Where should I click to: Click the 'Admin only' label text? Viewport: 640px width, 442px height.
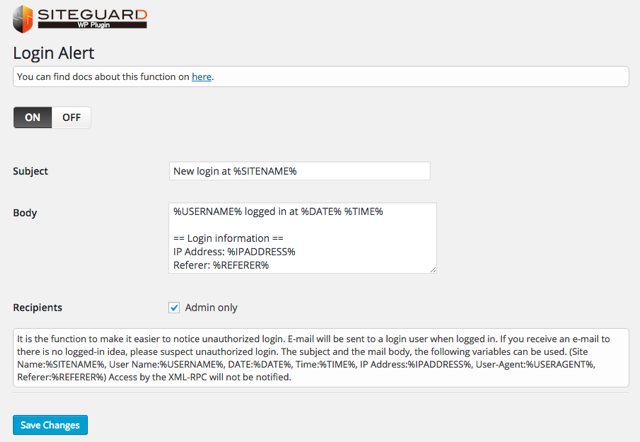211,307
